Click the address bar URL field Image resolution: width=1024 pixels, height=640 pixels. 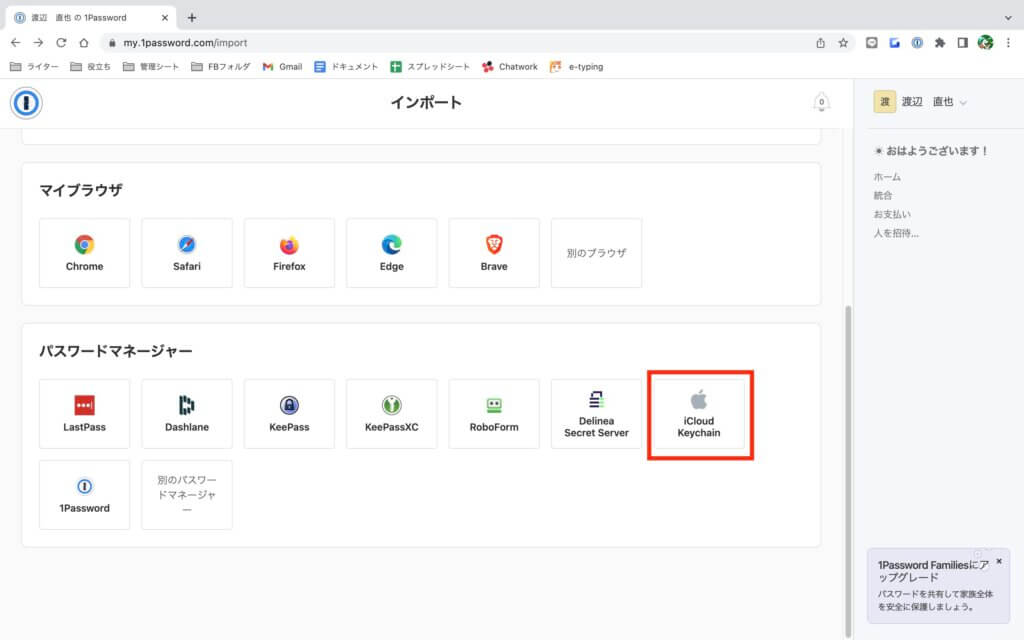pos(457,42)
